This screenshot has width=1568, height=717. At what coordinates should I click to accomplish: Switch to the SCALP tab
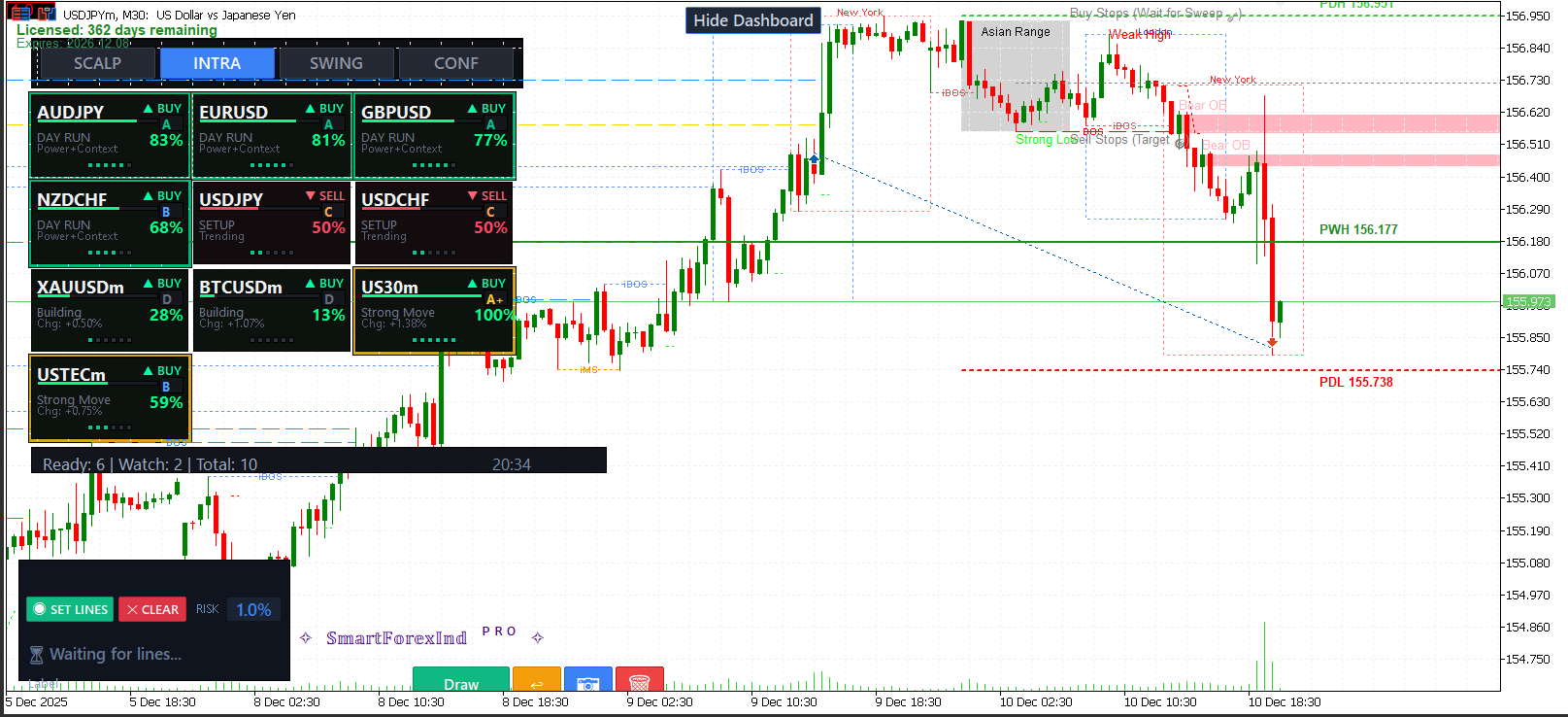point(97,63)
